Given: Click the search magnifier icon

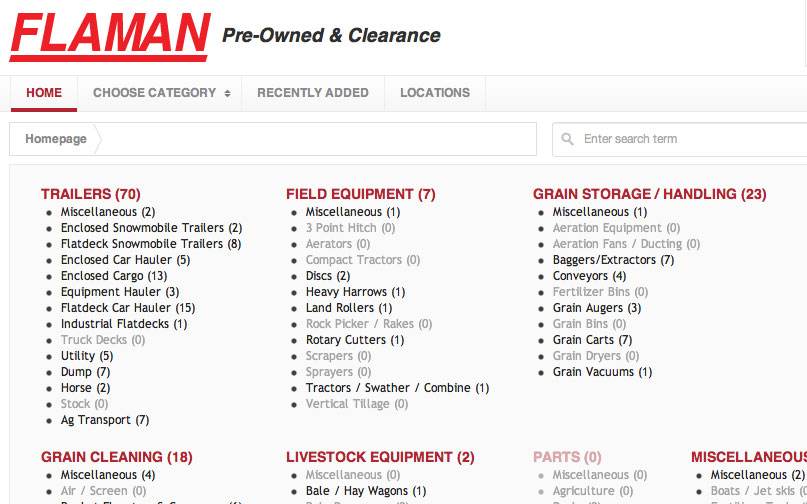Looking at the screenshot, I should [x=567, y=139].
